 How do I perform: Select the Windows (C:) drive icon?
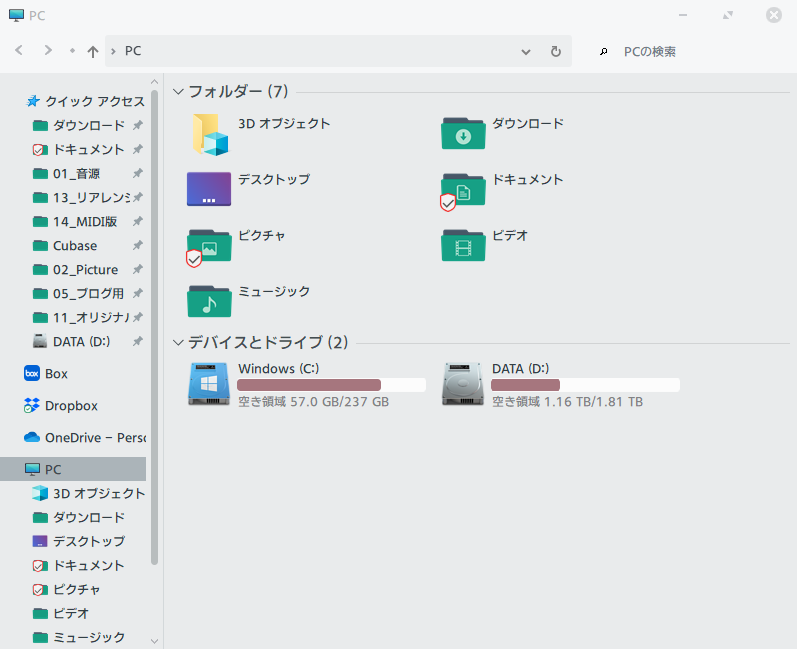pos(209,385)
